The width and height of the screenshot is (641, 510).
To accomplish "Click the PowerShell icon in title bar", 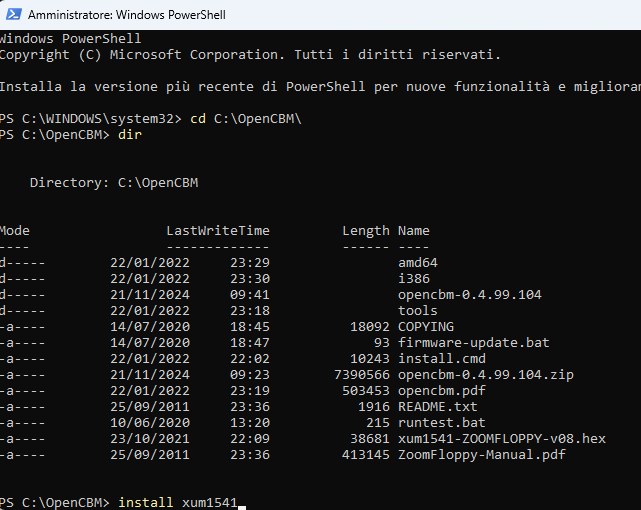I will click(13, 15).
